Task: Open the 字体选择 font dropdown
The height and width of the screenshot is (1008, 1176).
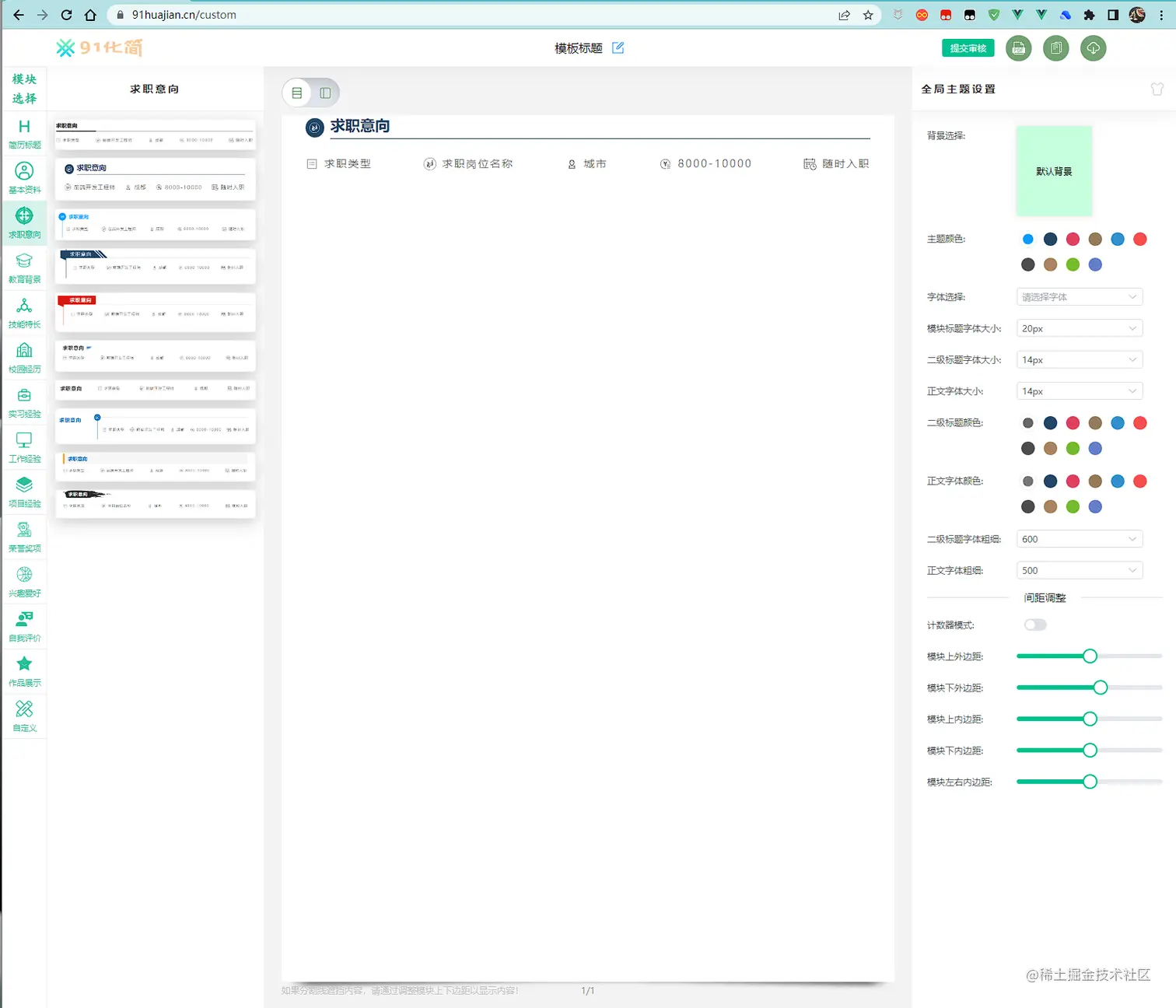Action: tap(1079, 296)
